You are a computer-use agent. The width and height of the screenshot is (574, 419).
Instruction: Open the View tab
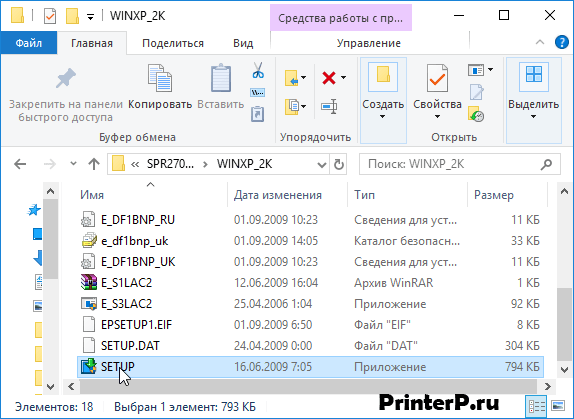click(x=243, y=43)
